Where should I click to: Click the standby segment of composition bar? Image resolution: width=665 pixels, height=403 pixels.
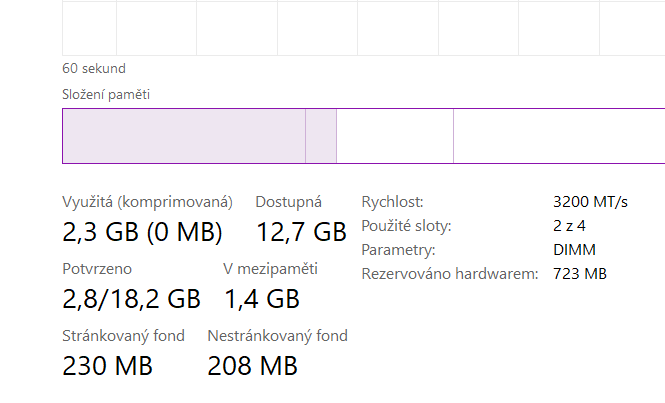click(395, 135)
